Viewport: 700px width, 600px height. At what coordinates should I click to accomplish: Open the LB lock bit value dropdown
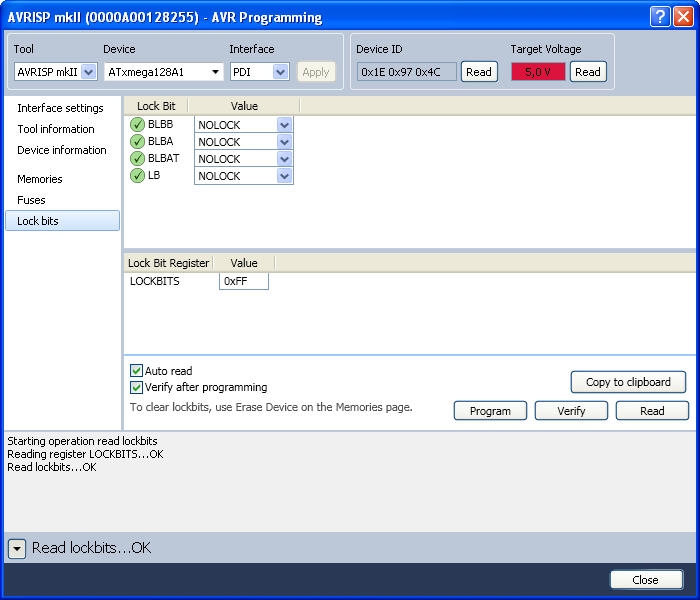coord(244,176)
